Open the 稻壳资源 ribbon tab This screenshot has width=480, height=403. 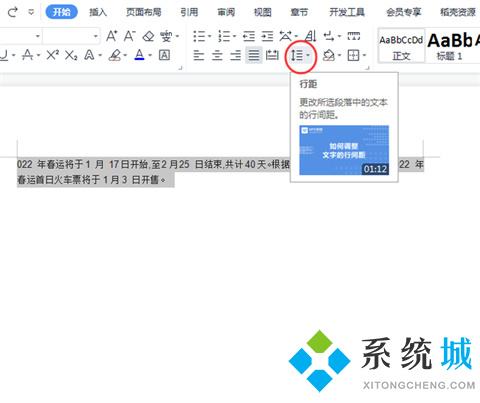[458, 12]
